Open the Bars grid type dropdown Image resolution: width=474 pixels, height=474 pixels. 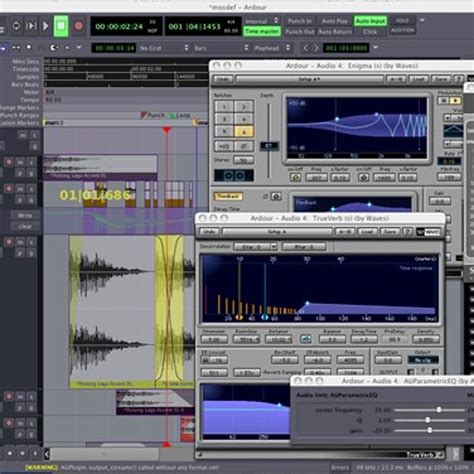(x=222, y=48)
